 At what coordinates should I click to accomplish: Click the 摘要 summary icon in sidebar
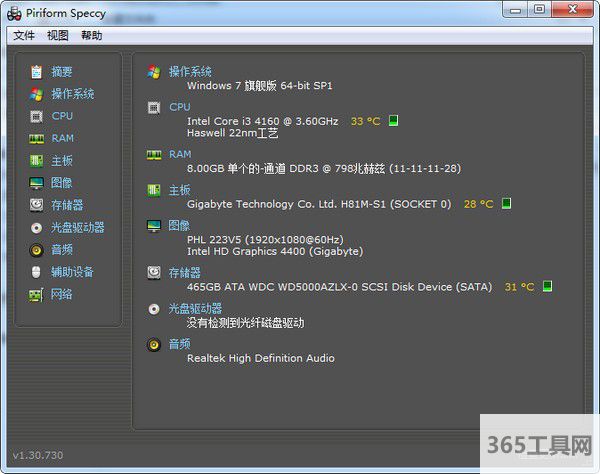tap(36, 72)
